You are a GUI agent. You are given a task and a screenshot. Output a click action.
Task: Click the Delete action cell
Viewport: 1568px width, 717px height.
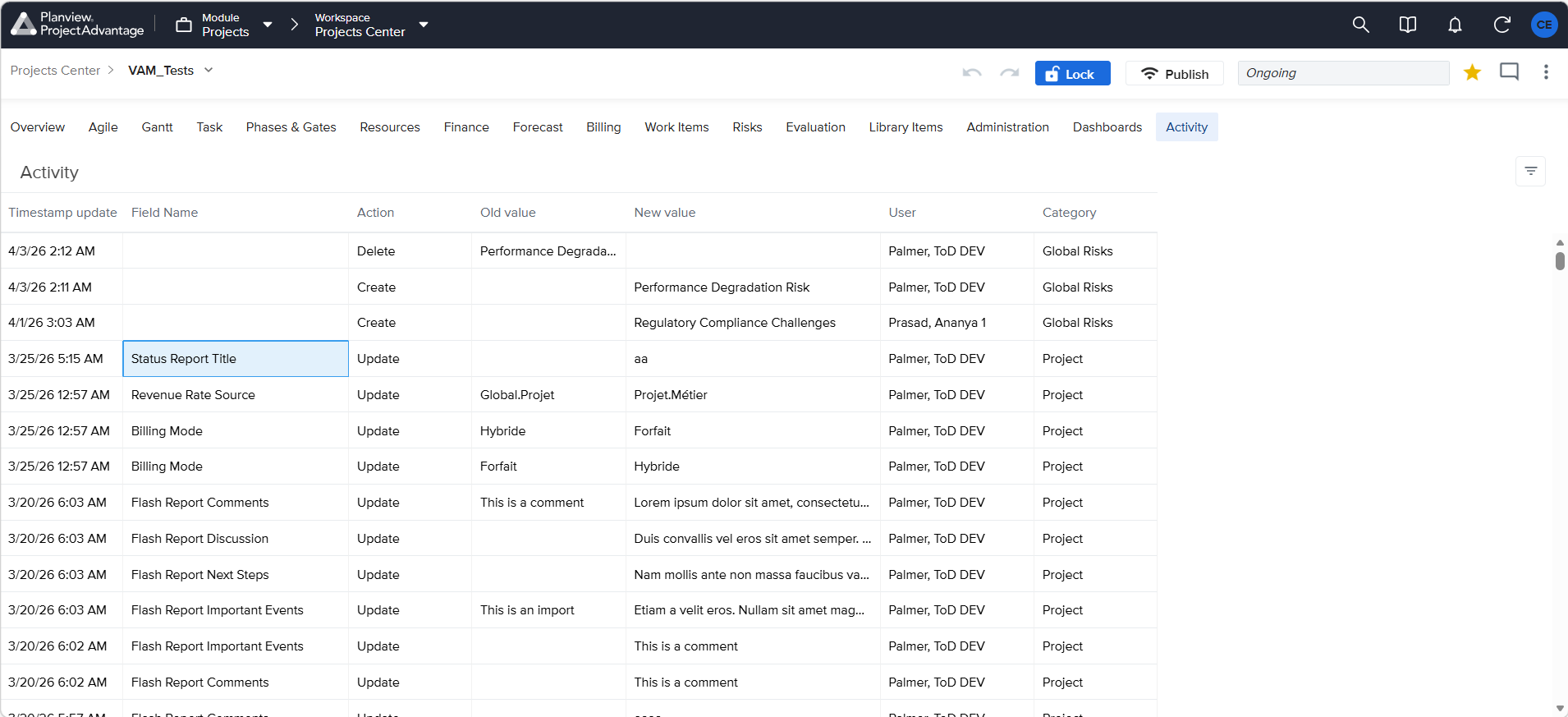tap(410, 251)
